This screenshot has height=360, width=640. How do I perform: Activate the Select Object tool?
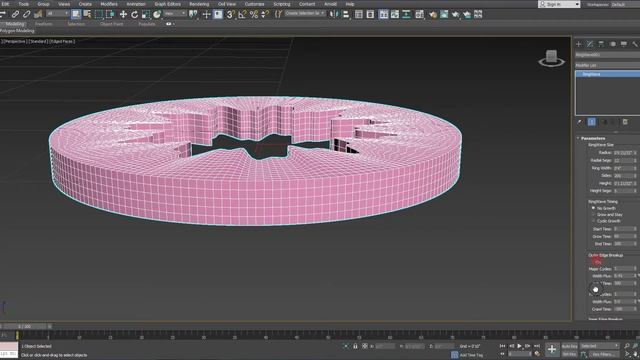point(76,14)
